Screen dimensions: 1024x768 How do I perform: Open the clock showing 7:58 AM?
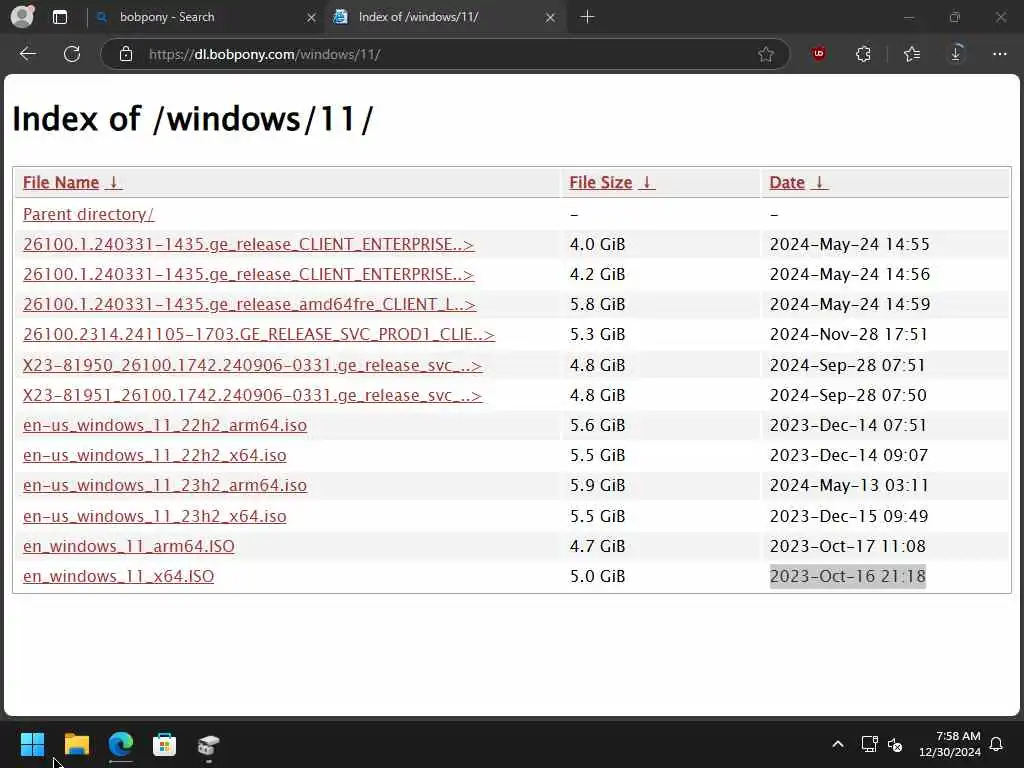[950, 744]
